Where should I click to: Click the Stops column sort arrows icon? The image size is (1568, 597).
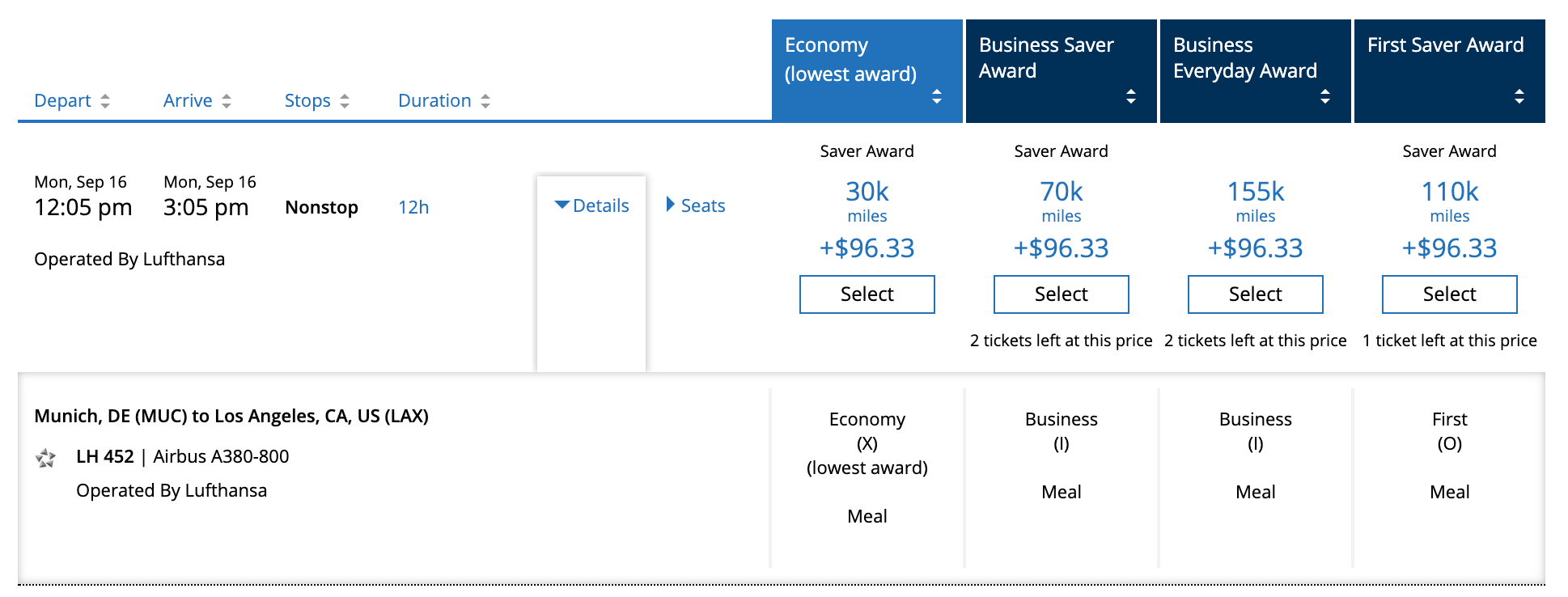[x=345, y=101]
